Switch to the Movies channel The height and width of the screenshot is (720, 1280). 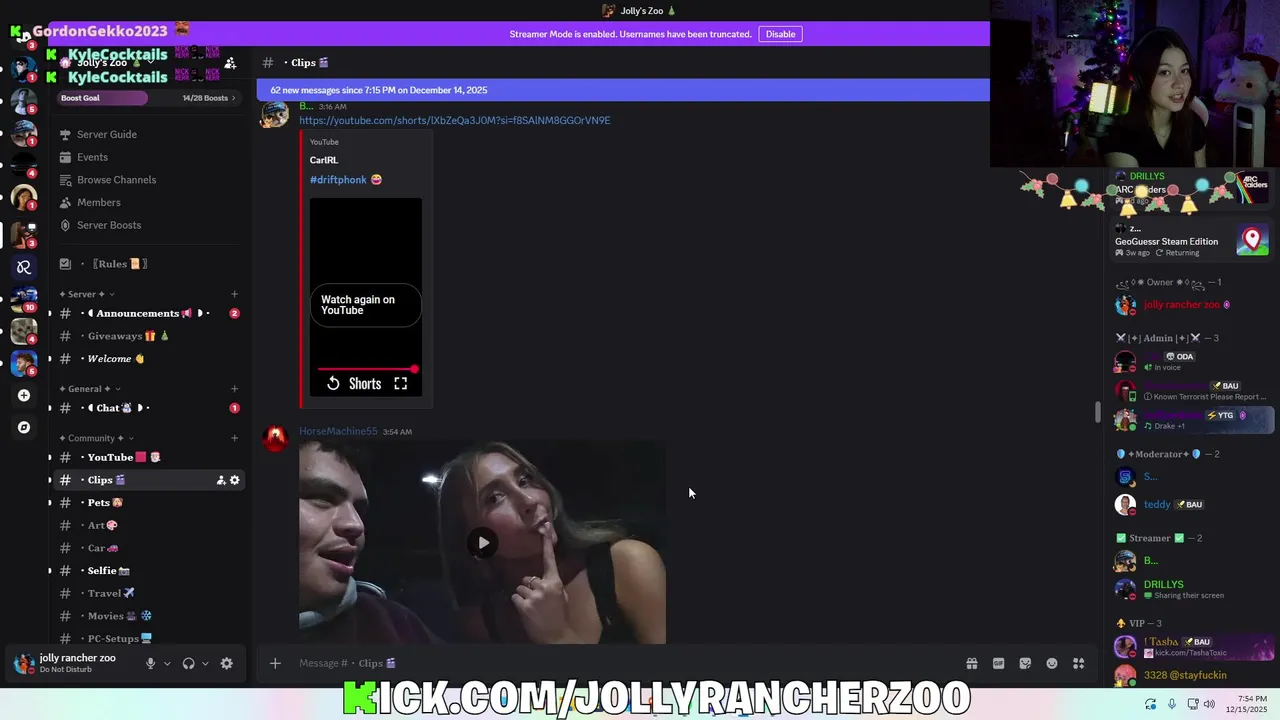[x=147, y=616]
